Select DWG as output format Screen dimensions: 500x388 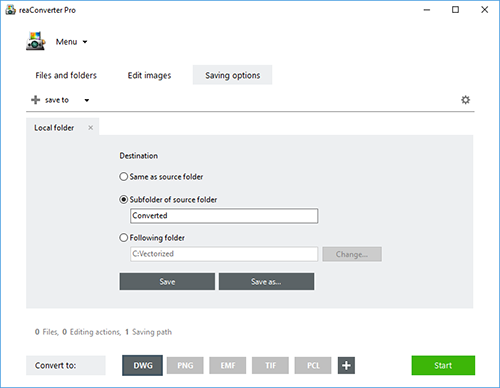[x=143, y=365]
